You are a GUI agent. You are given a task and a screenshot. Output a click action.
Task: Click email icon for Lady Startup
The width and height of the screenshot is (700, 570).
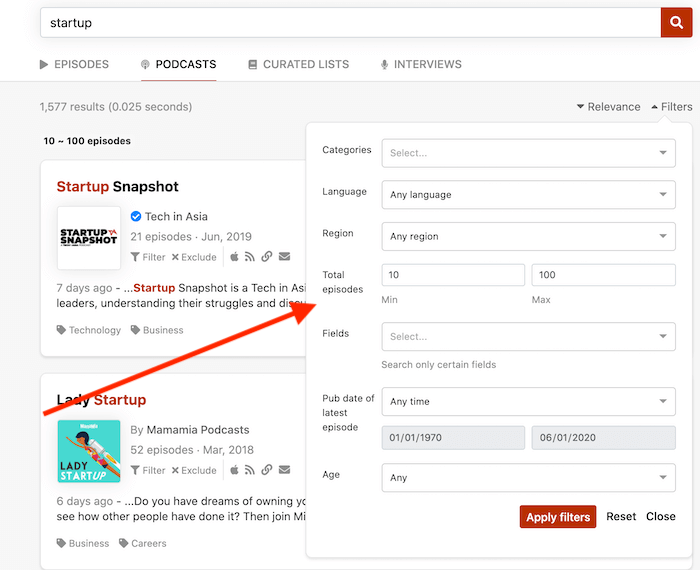[x=284, y=470]
